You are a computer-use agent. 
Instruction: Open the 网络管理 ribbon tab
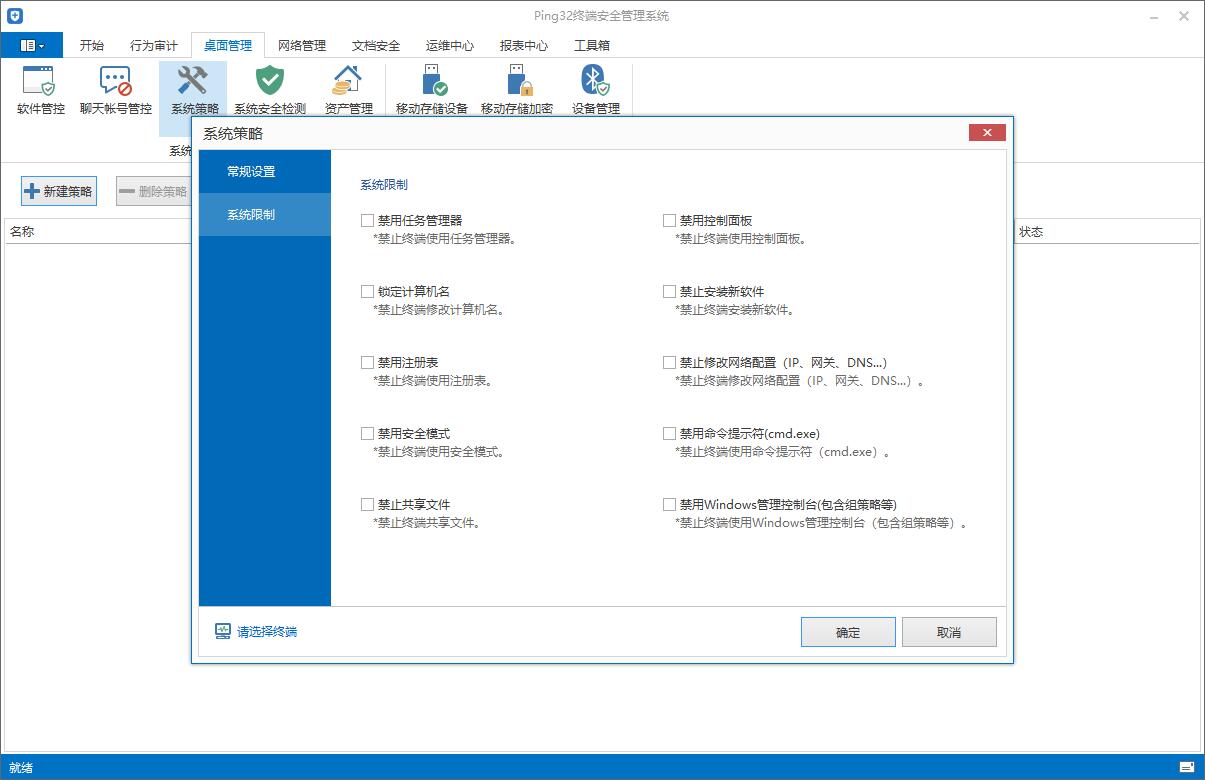[x=302, y=45]
